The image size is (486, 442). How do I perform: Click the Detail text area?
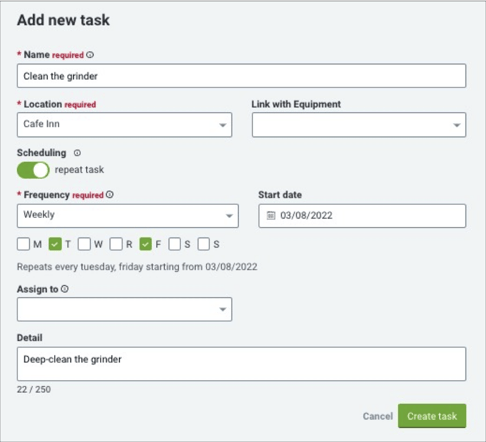point(241,364)
